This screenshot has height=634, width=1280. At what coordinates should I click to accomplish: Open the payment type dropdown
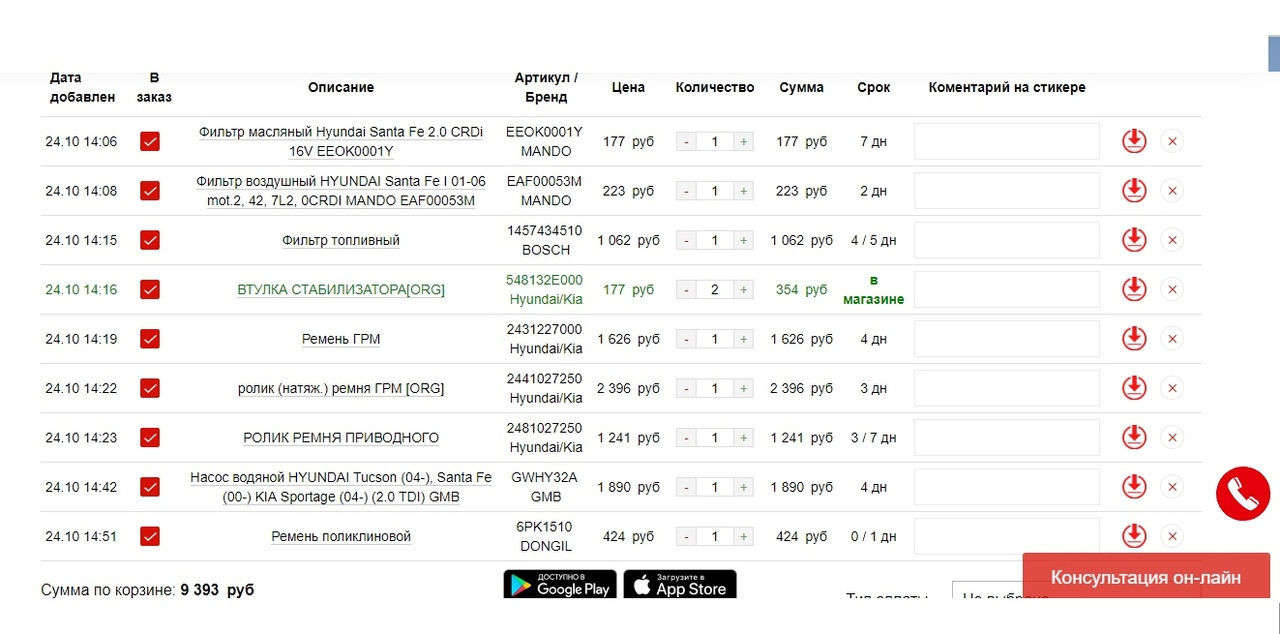1000,598
